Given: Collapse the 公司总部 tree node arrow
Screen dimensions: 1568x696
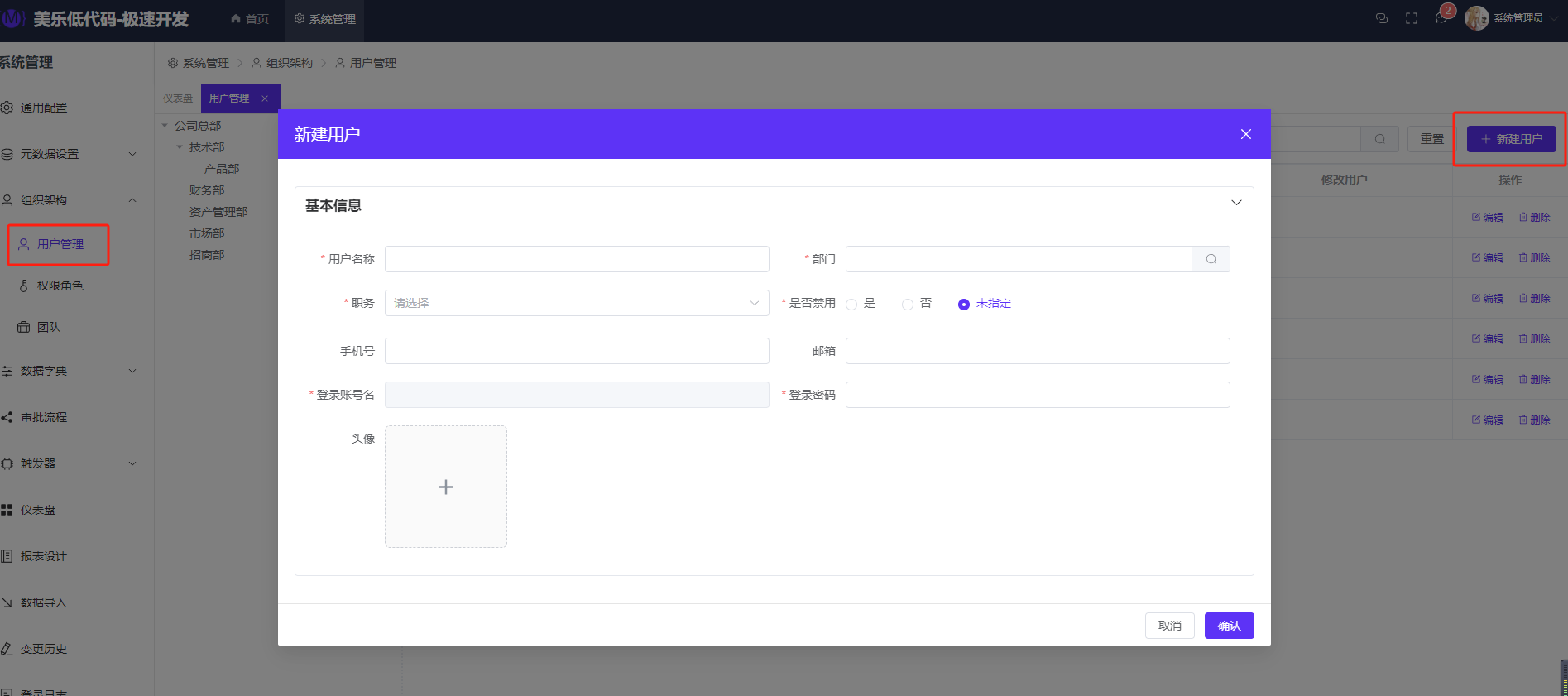Looking at the screenshot, I should [165, 126].
